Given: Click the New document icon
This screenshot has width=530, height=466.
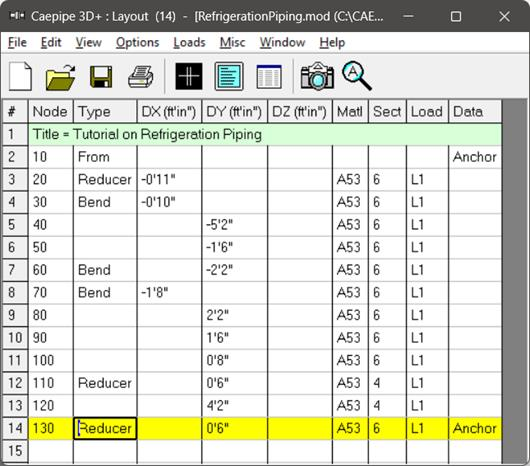Looking at the screenshot, I should (20, 77).
